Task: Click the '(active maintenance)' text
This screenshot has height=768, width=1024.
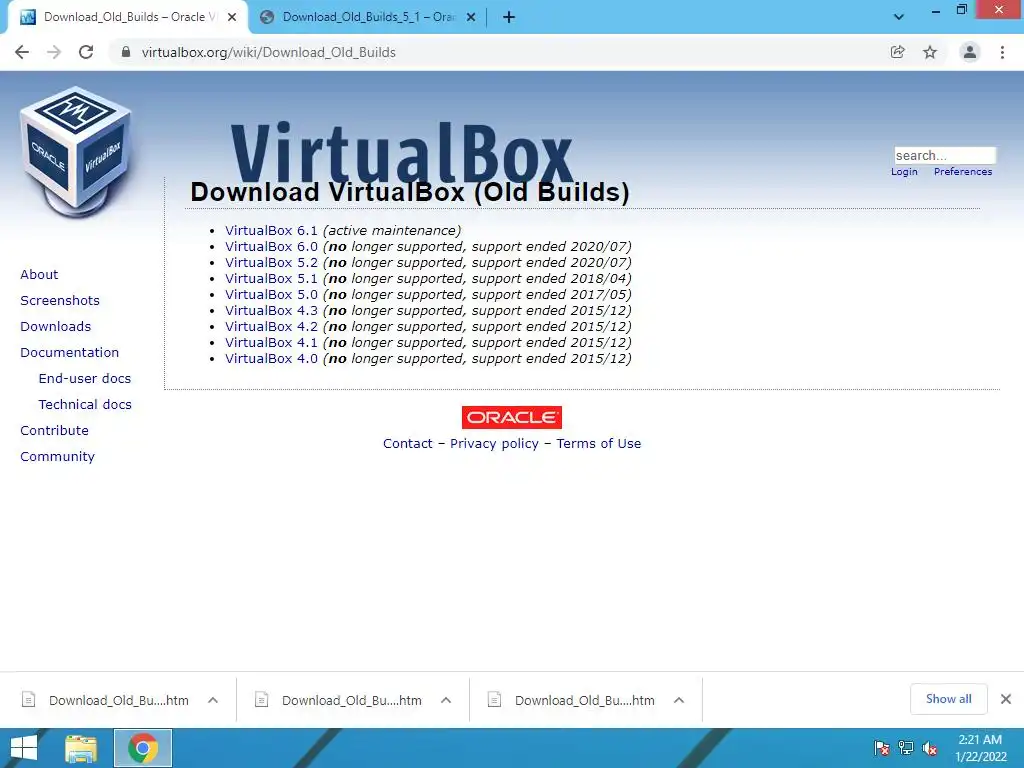Action: 392,231
